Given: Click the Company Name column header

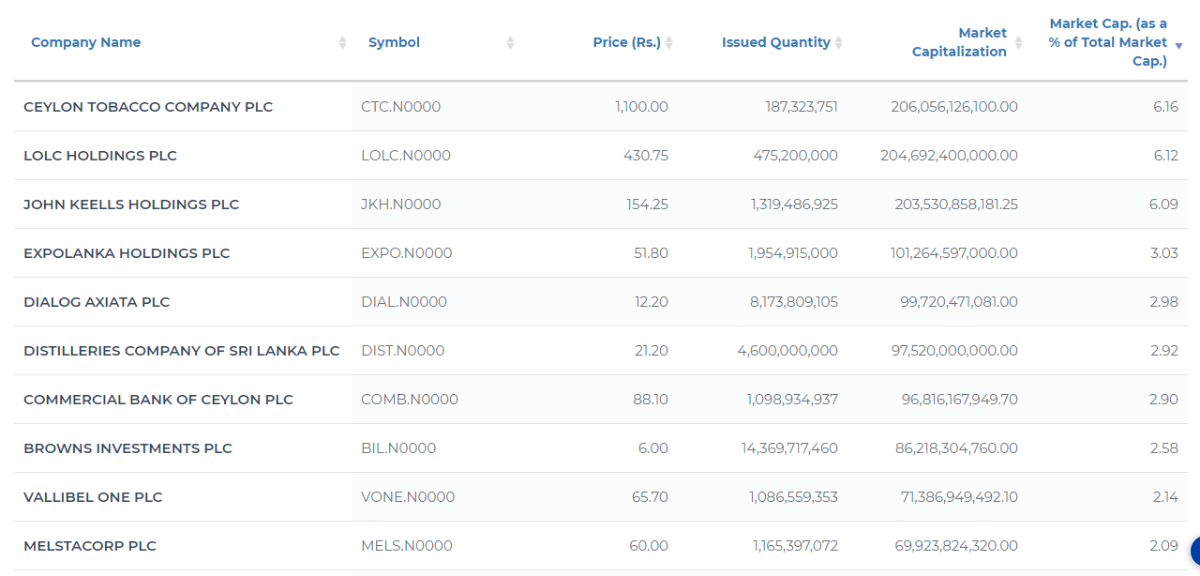Looking at the screenshot, I should click(86, 42).
